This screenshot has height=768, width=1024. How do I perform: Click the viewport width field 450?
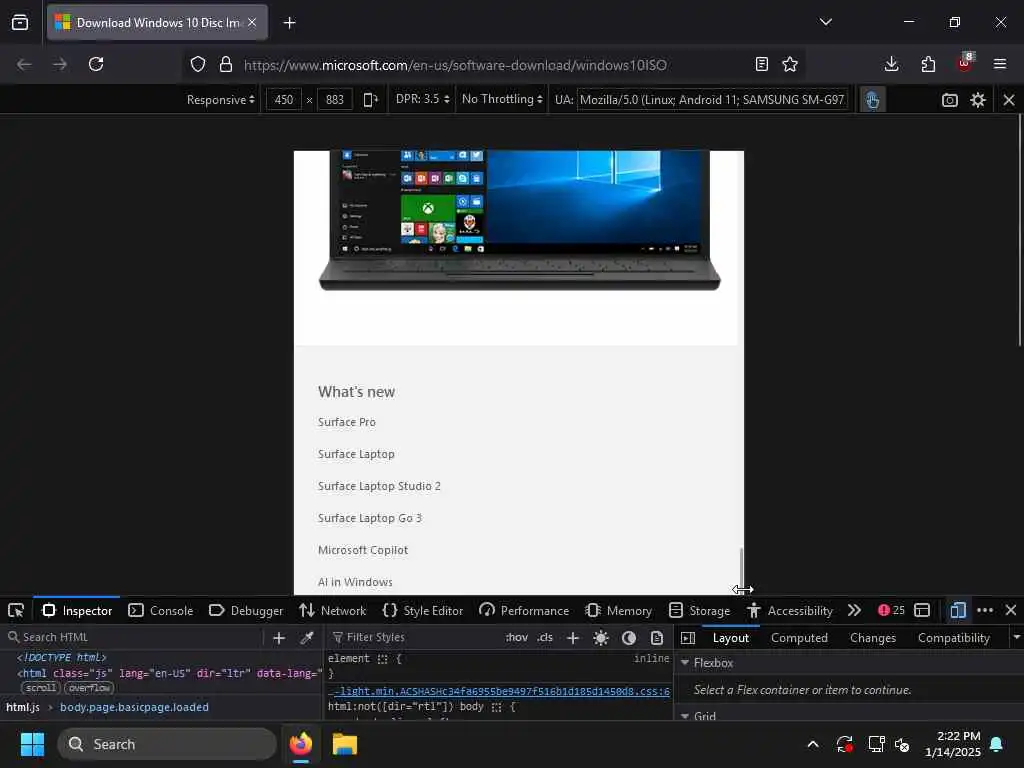point(283,100)
